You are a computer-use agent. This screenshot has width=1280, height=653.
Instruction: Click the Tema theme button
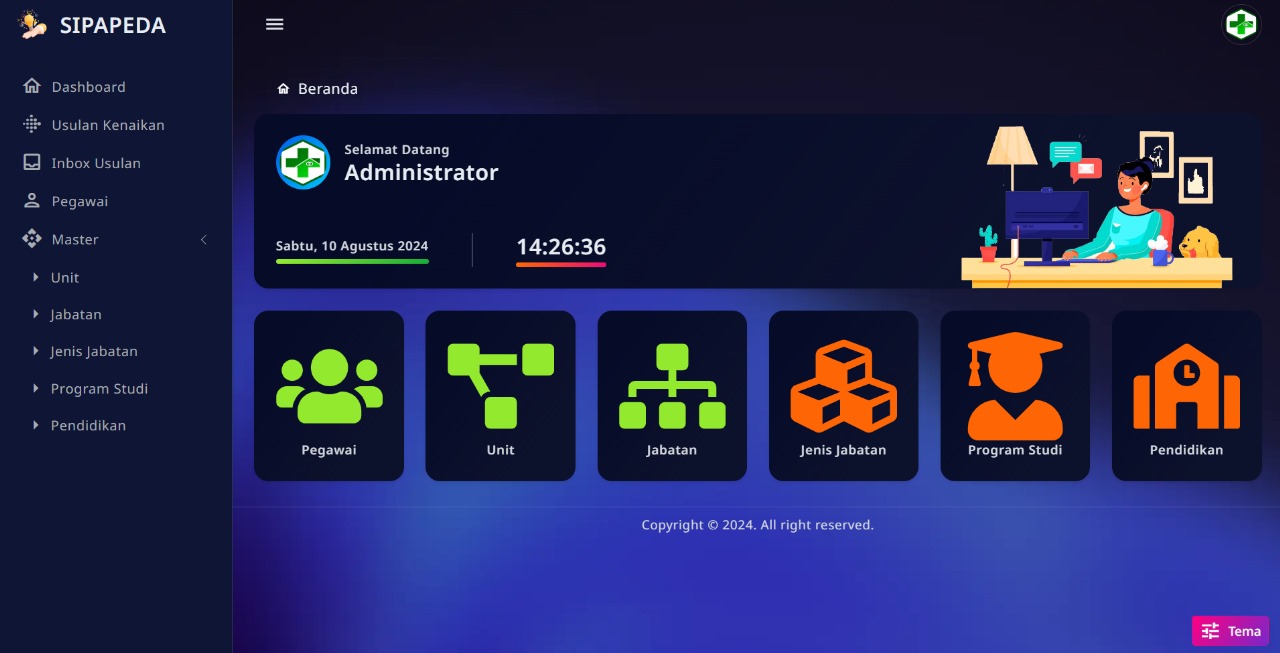[1230, 631]
